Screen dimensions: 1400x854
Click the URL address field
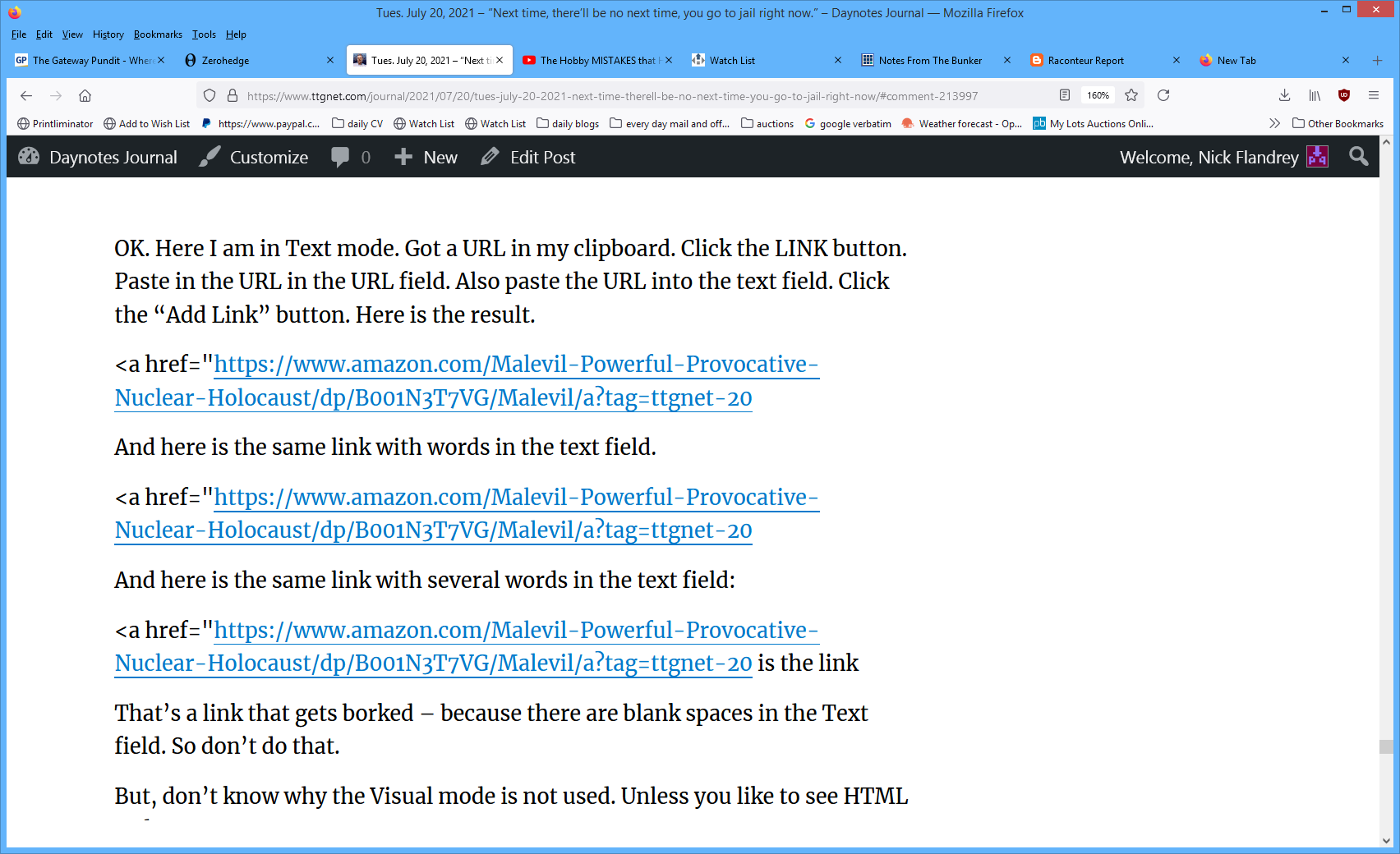[612, 96]
